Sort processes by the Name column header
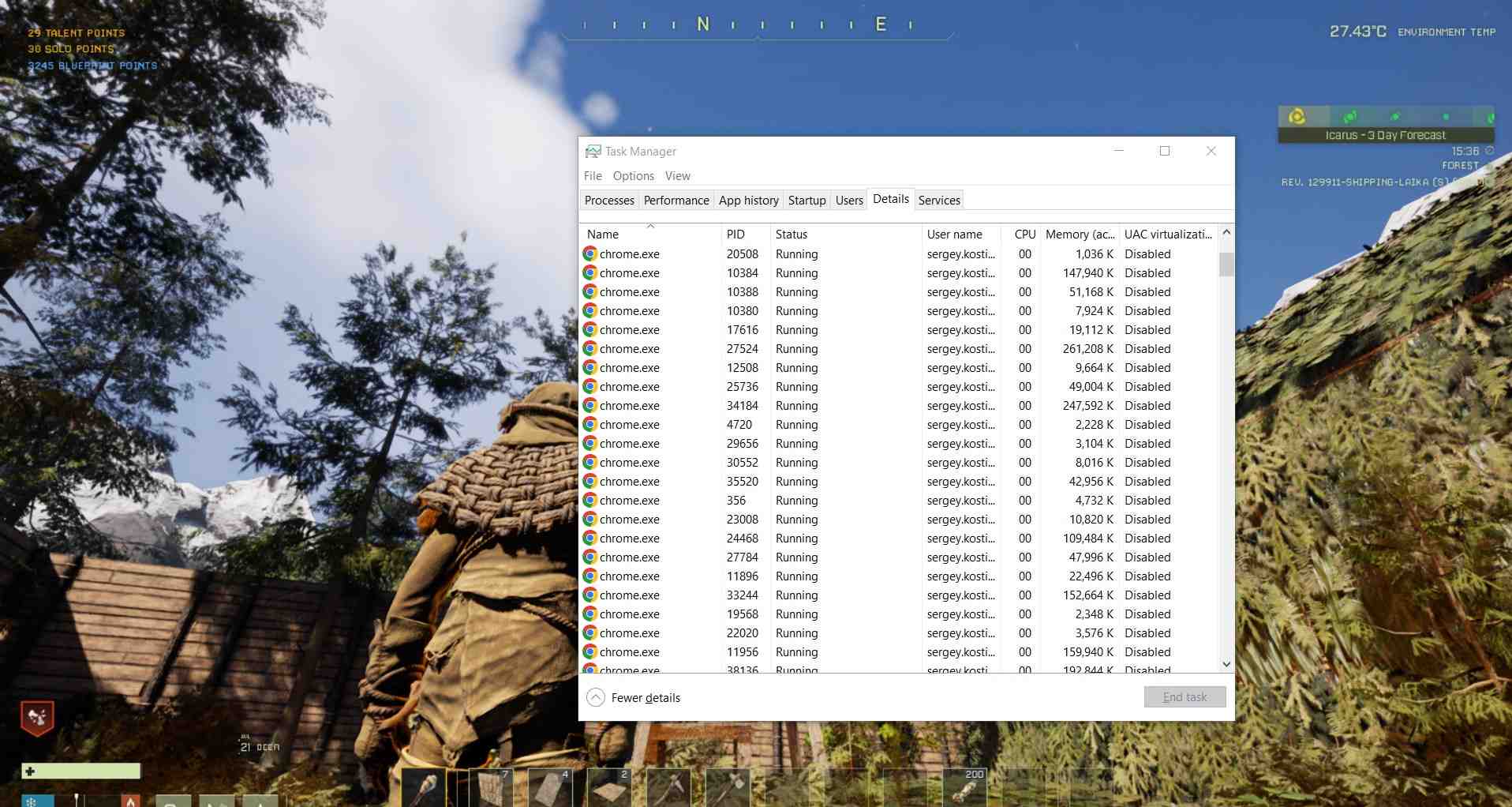The height and width of the screenshot is (807, 1512). click(650, 234)
